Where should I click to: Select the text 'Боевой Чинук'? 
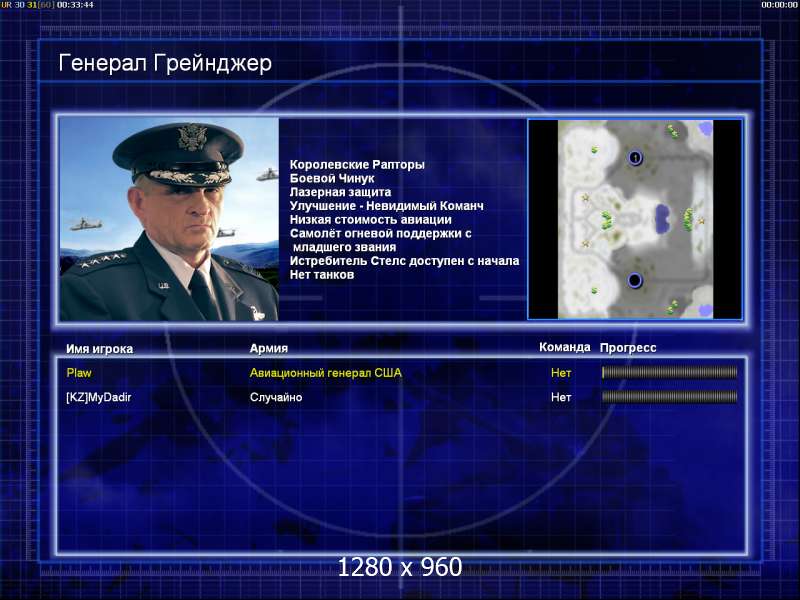click(332, 179)
